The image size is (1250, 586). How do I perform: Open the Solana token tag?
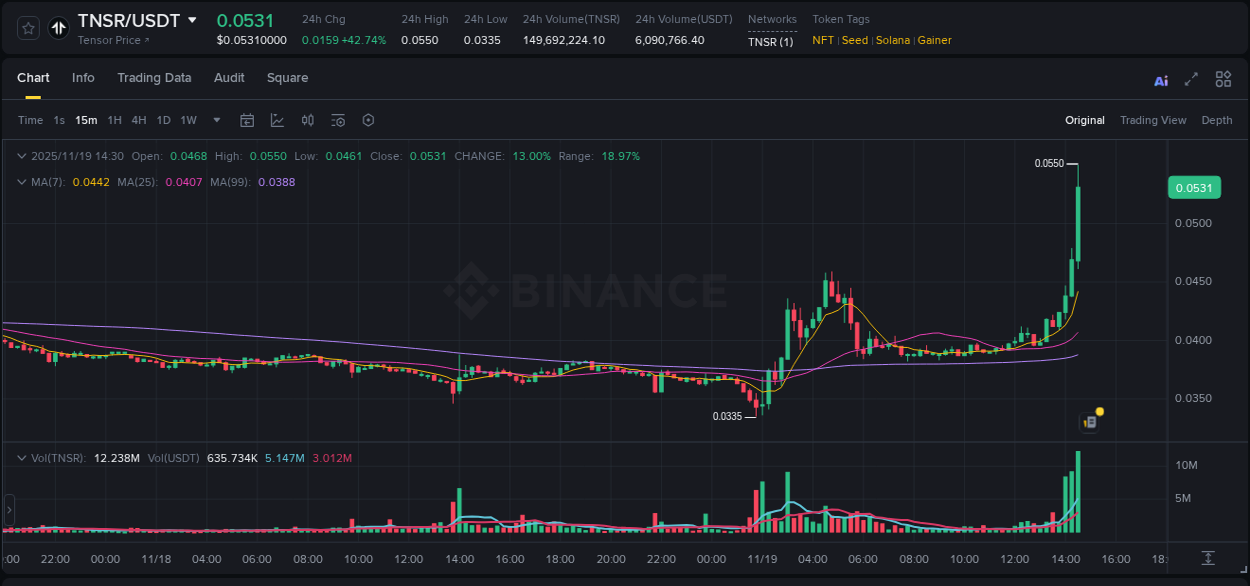click(892, 40)
